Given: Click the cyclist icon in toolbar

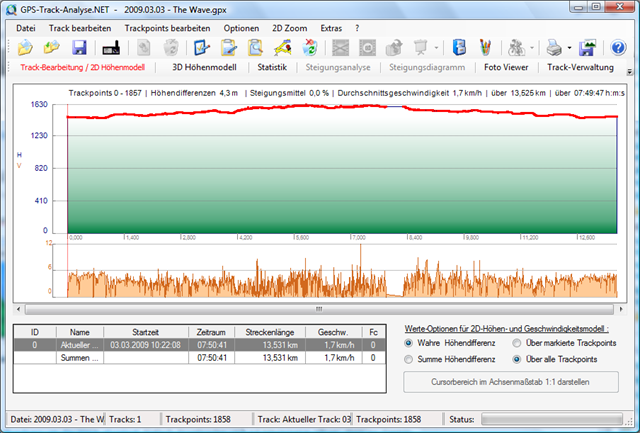Looking at the screenshot, I should pos(516,47).
